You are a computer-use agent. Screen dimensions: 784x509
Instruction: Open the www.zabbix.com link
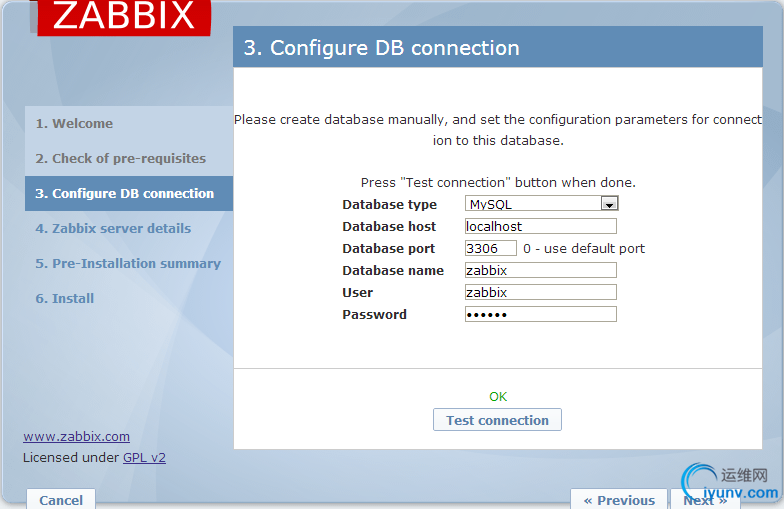pyautogui.click(x=76, y=436)
